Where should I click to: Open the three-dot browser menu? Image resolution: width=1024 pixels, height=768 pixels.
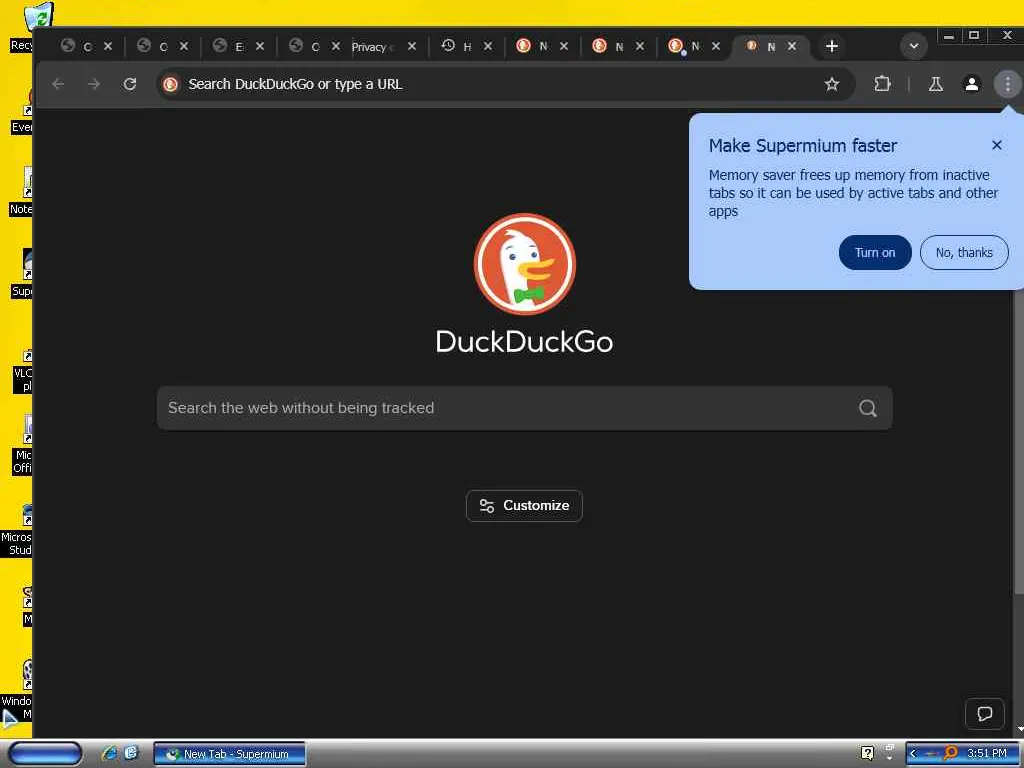click(x=1007, y=84)
